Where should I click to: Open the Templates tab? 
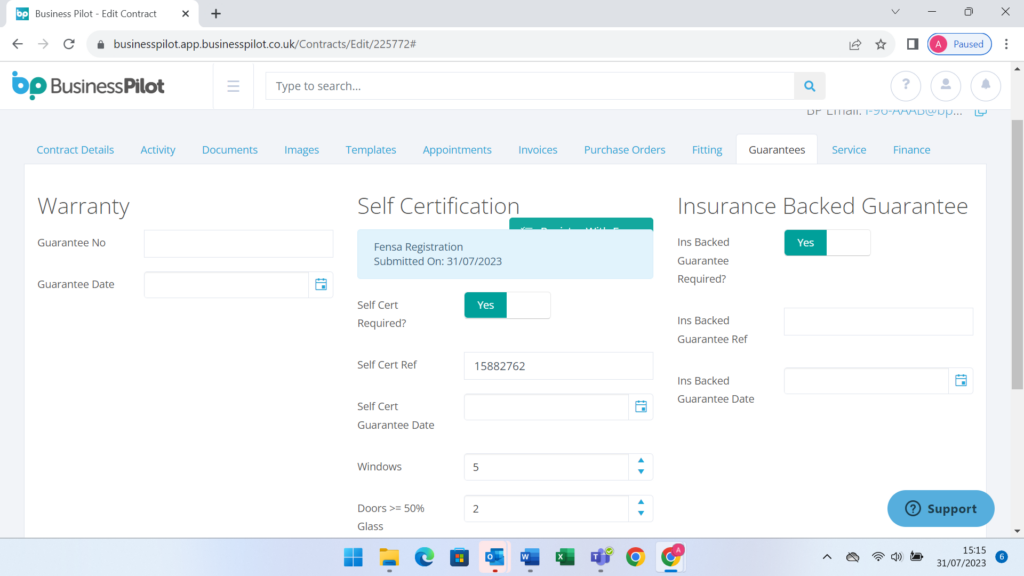pos(371,150)
